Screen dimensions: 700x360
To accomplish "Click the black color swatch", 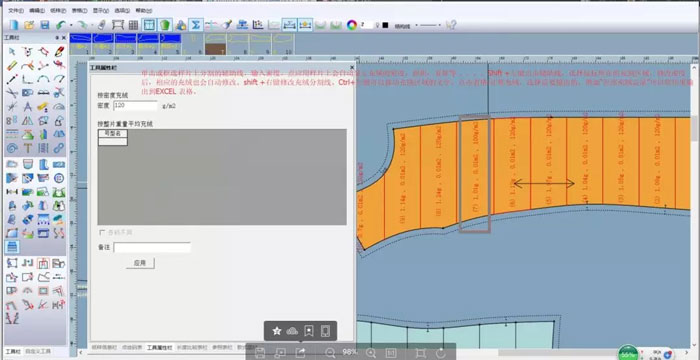I will [x=385, y=25].
